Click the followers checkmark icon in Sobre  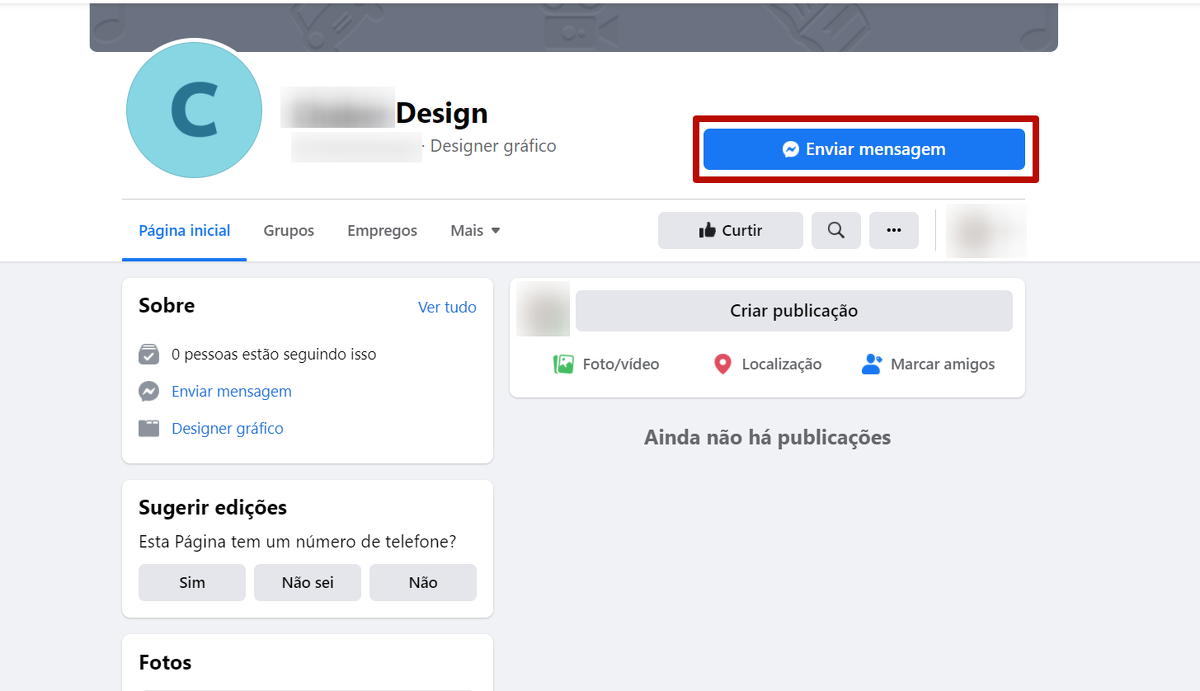pos(149,354)
